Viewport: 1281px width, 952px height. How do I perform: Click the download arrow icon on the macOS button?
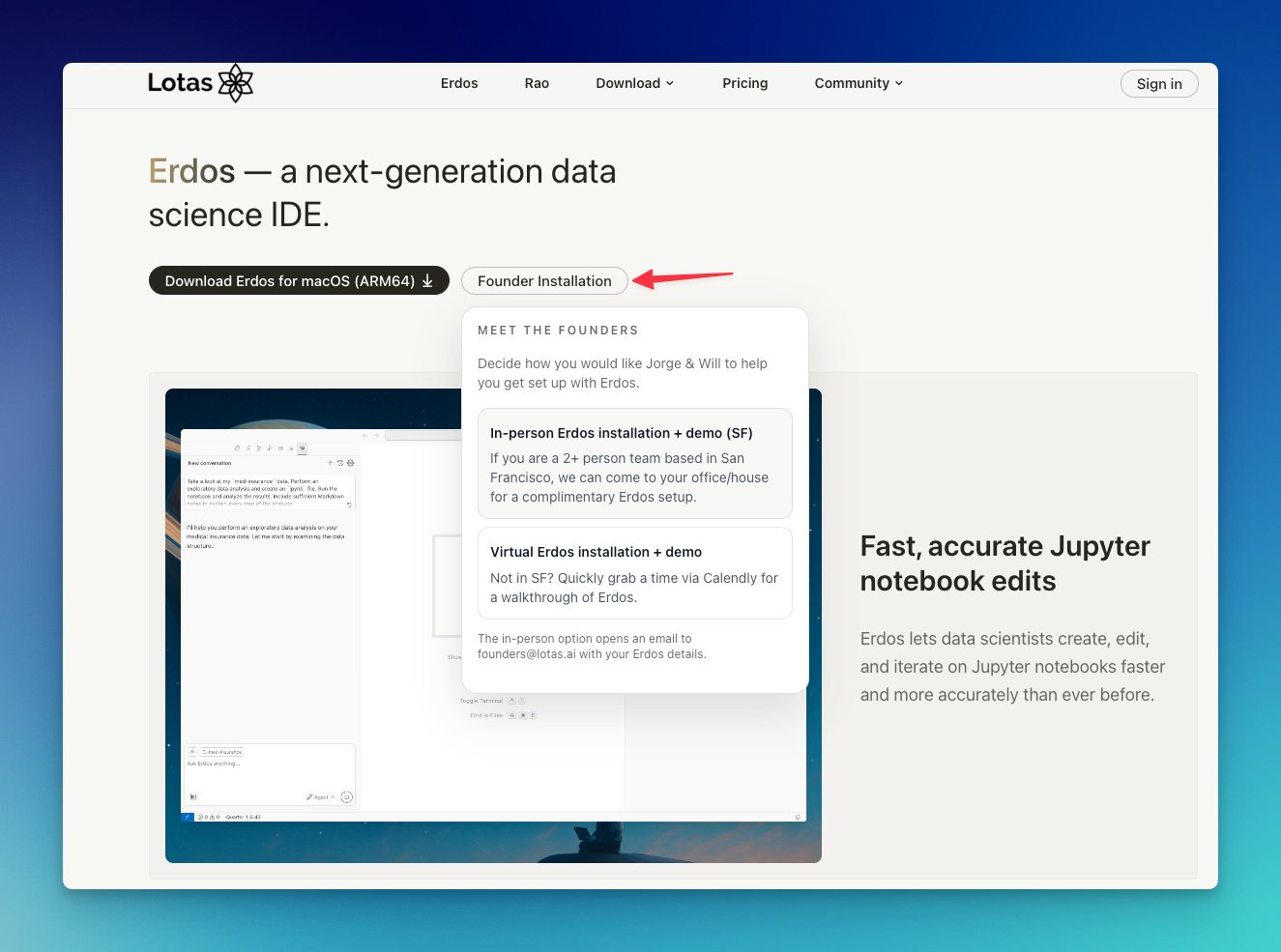(x=427, y=280)
